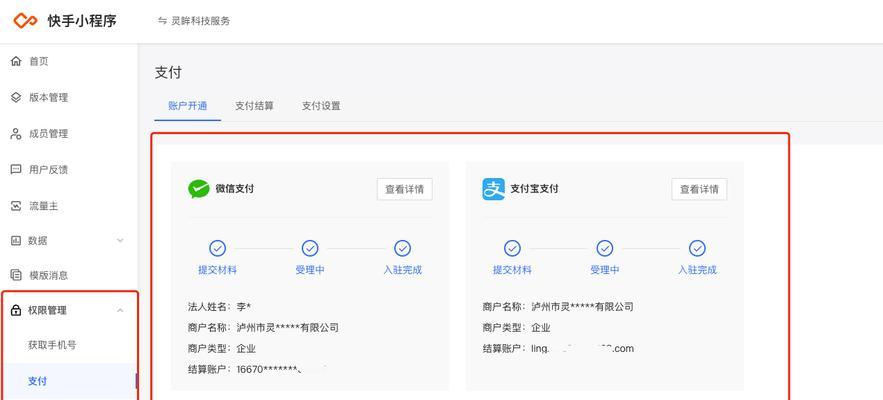Click the 权限管理 lock icon

click(16, 310)
